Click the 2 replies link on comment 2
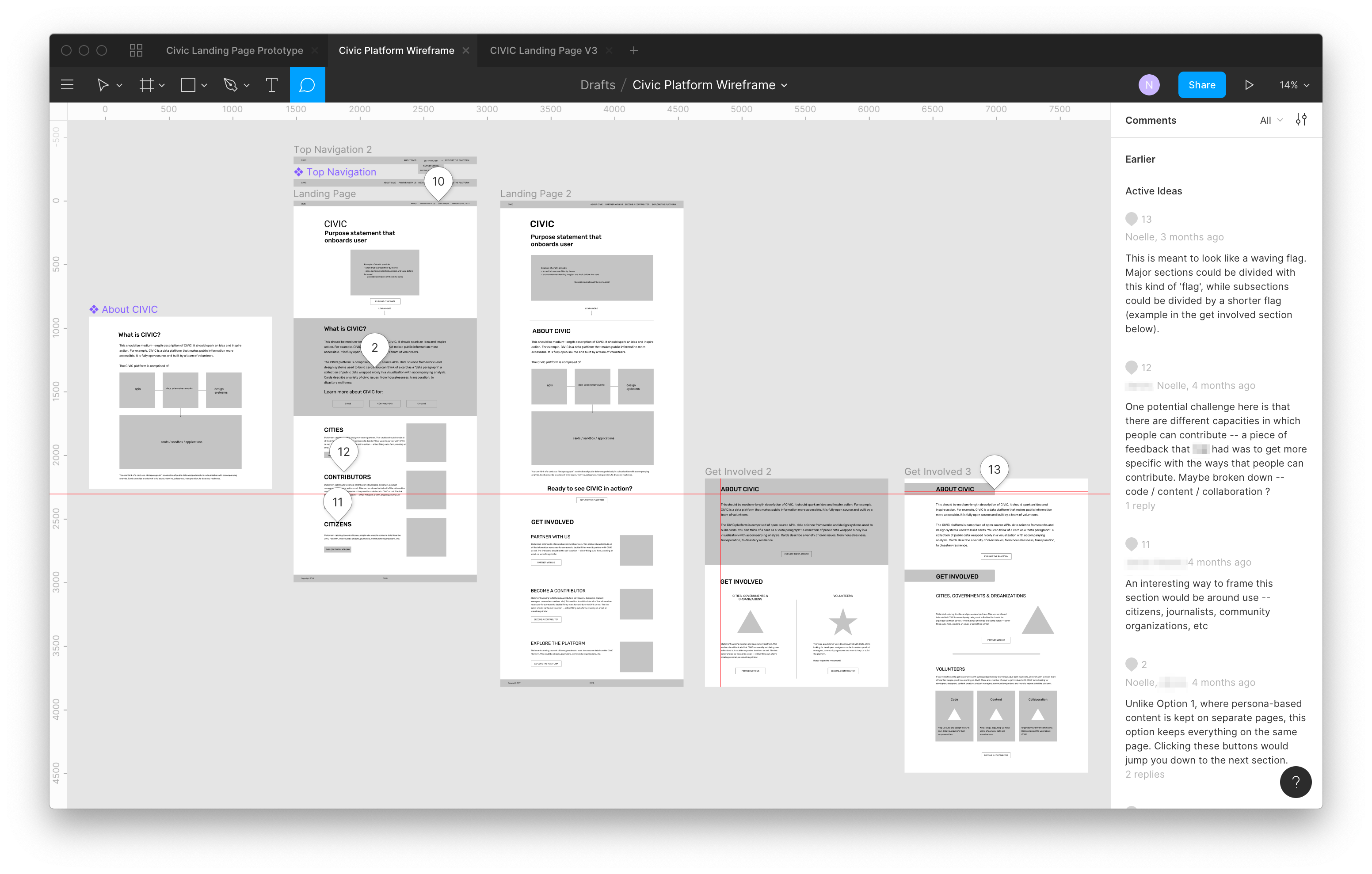The width and height of the screenshot is (1372, 874). coord(1143,774)
